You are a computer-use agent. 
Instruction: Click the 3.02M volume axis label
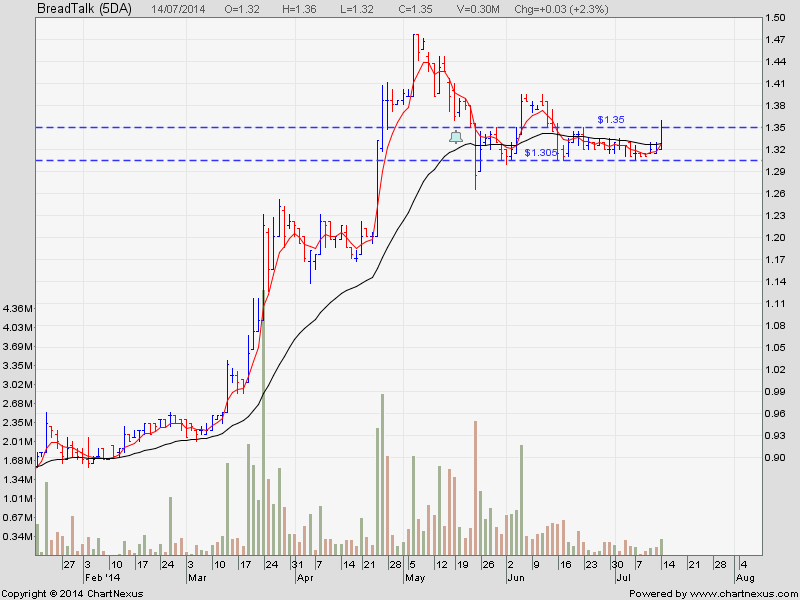[18, 384]
